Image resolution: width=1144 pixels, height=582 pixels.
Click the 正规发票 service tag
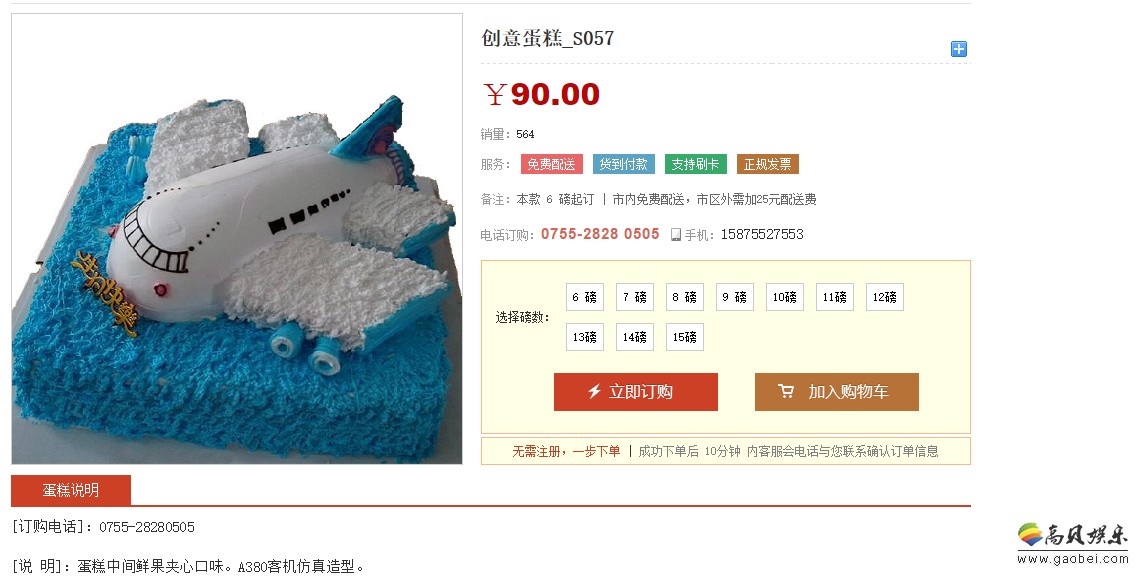768,164
